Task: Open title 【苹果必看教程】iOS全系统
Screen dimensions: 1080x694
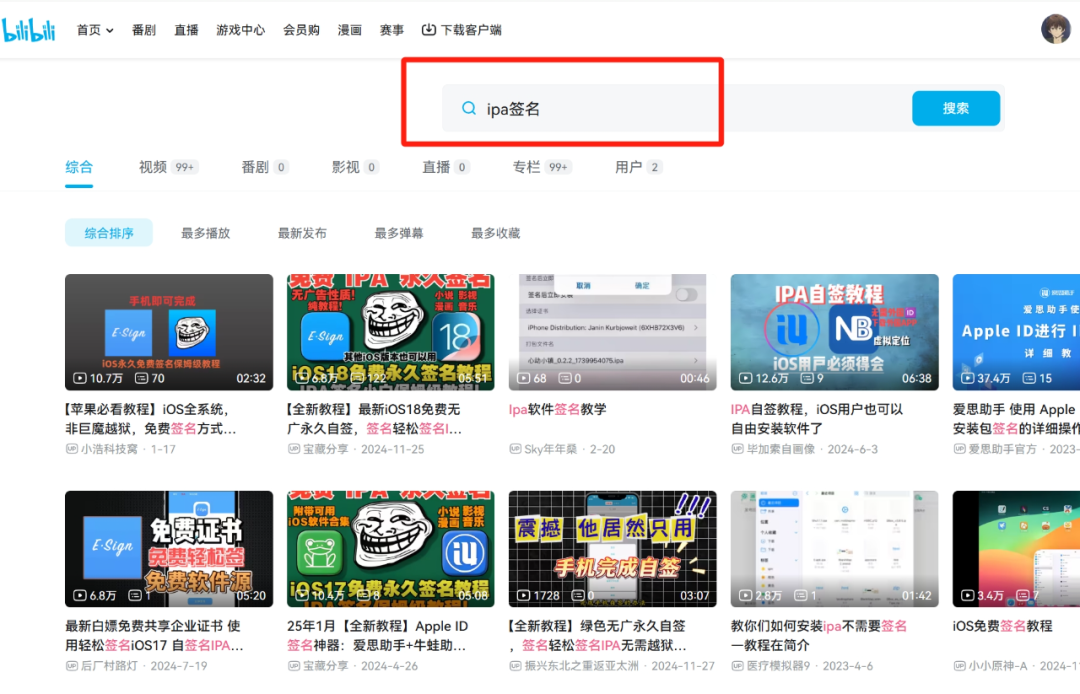Action: [150, 419]
